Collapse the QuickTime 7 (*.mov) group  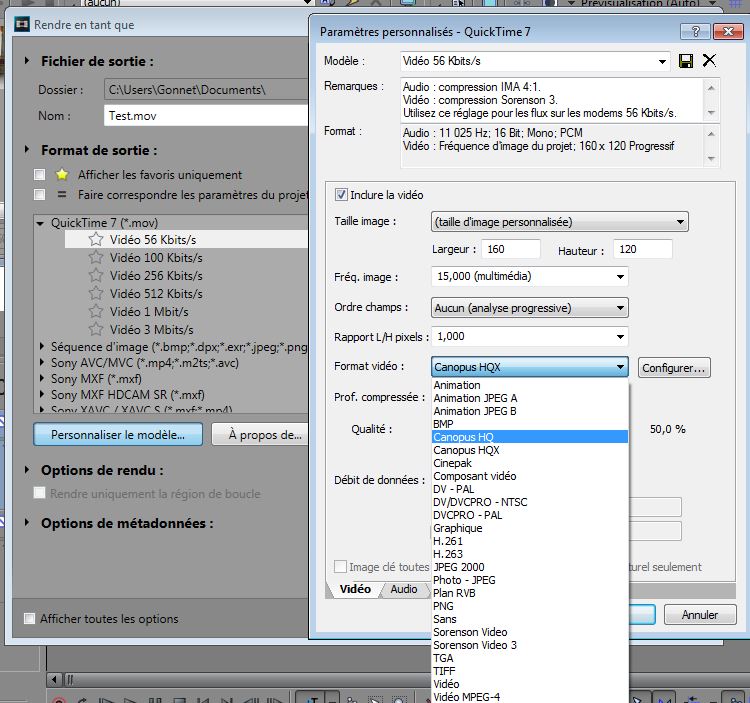pyautogui.click(x=40, y=223)
